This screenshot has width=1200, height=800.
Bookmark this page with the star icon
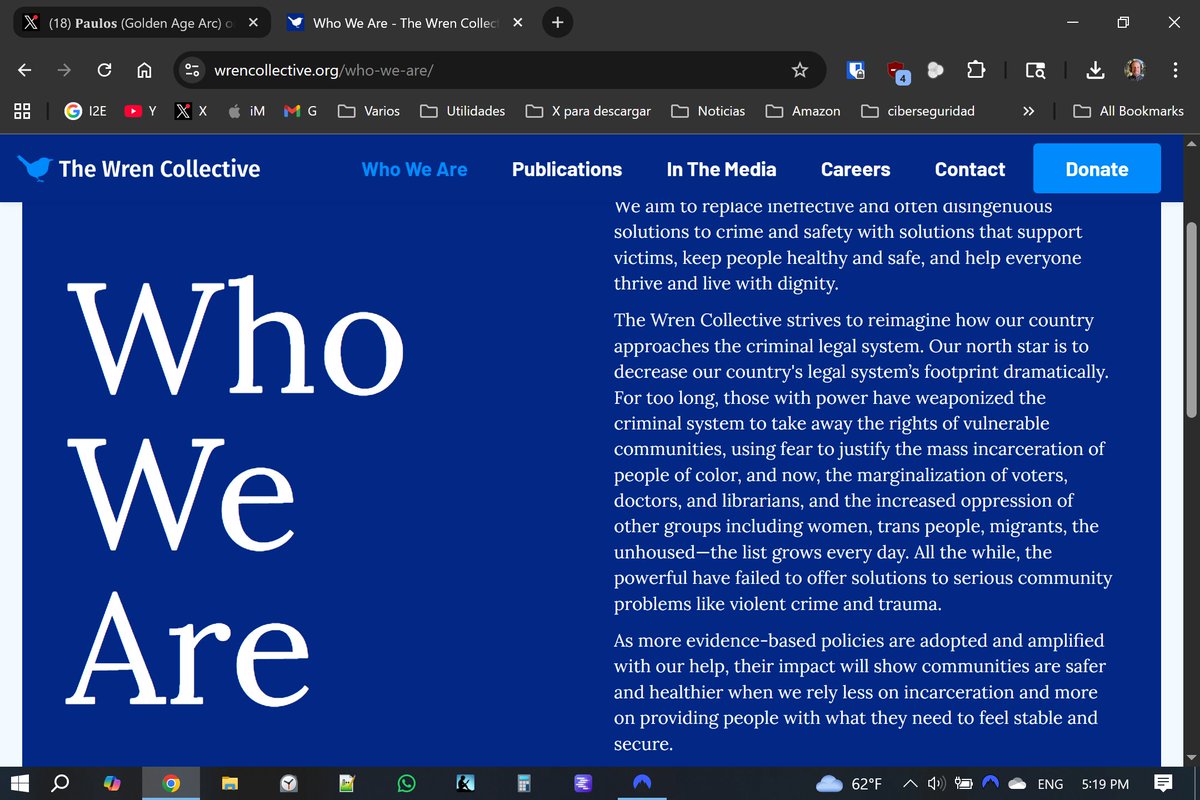click(x=799, y=70)
